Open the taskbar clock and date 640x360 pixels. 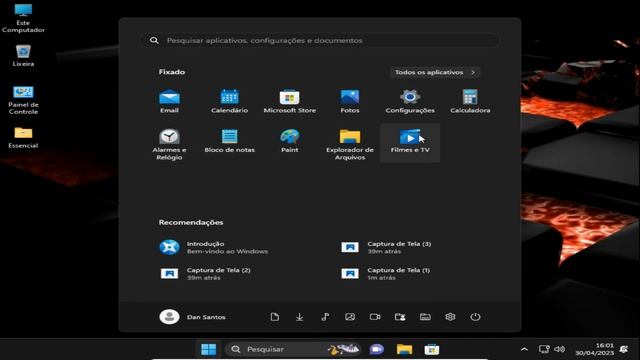coord(594,349)
